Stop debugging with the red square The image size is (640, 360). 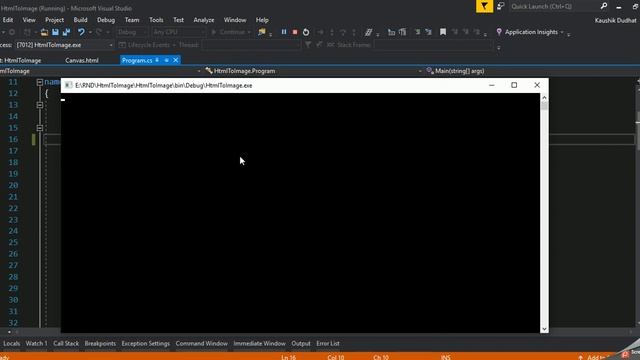[x=295, y=32]
